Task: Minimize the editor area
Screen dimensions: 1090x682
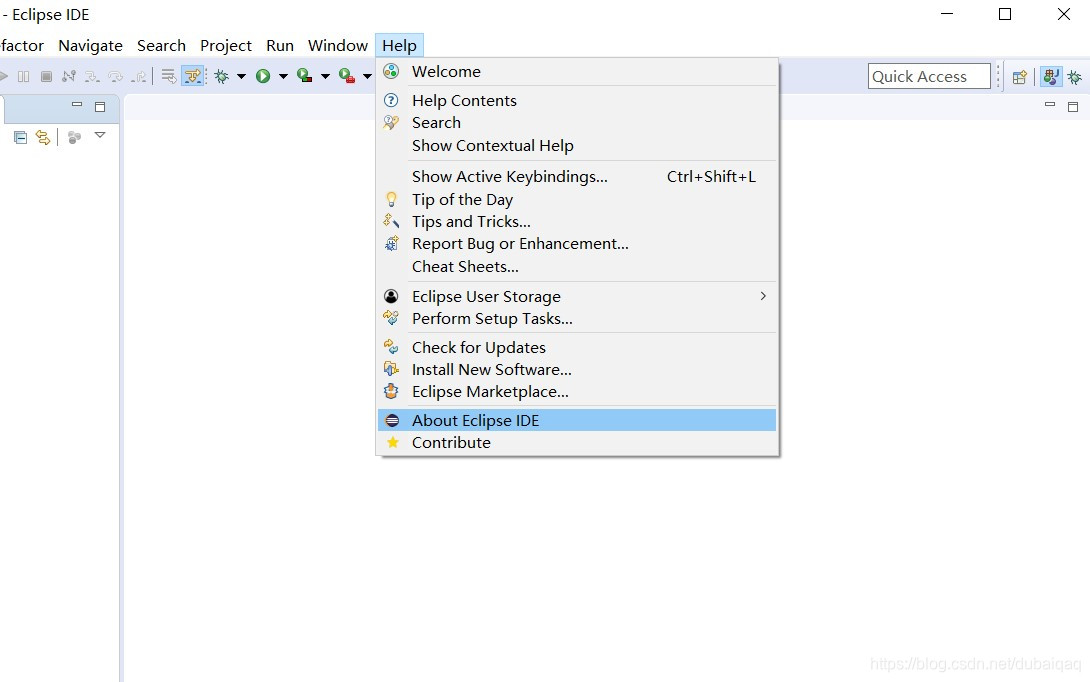Action: [1050, 105]
